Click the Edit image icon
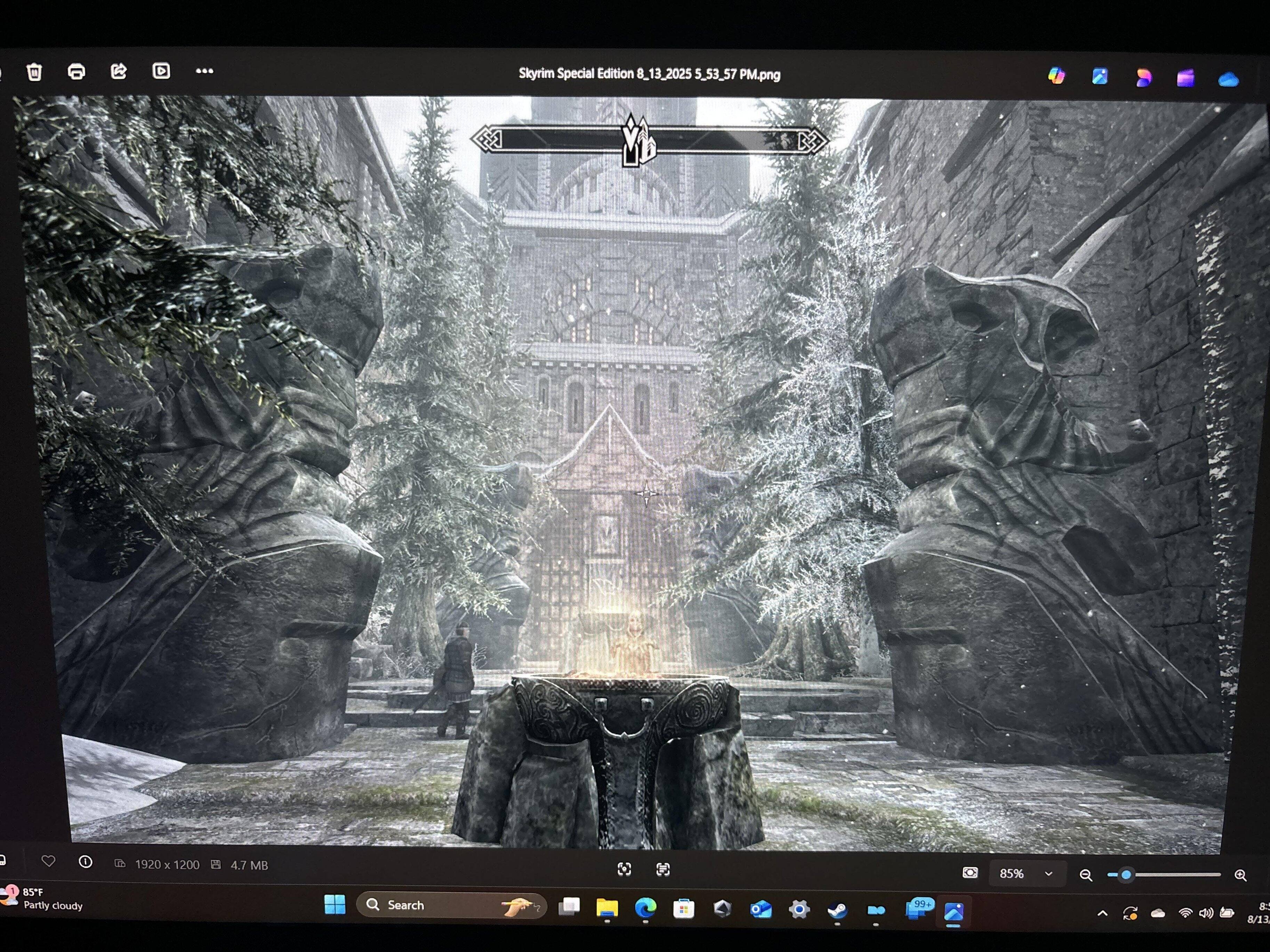 click(1100, 76)
